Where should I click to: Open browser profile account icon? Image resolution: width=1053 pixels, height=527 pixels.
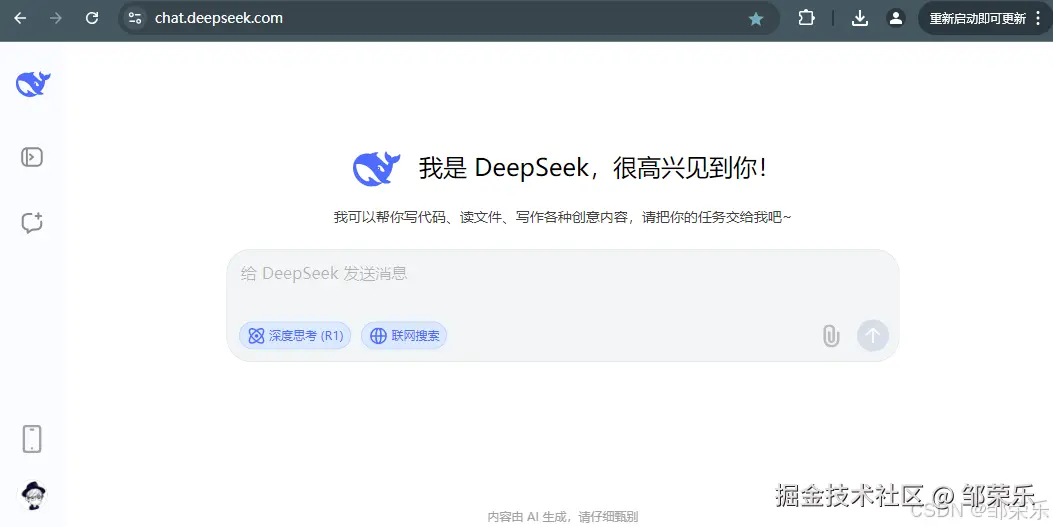point(896,18)
